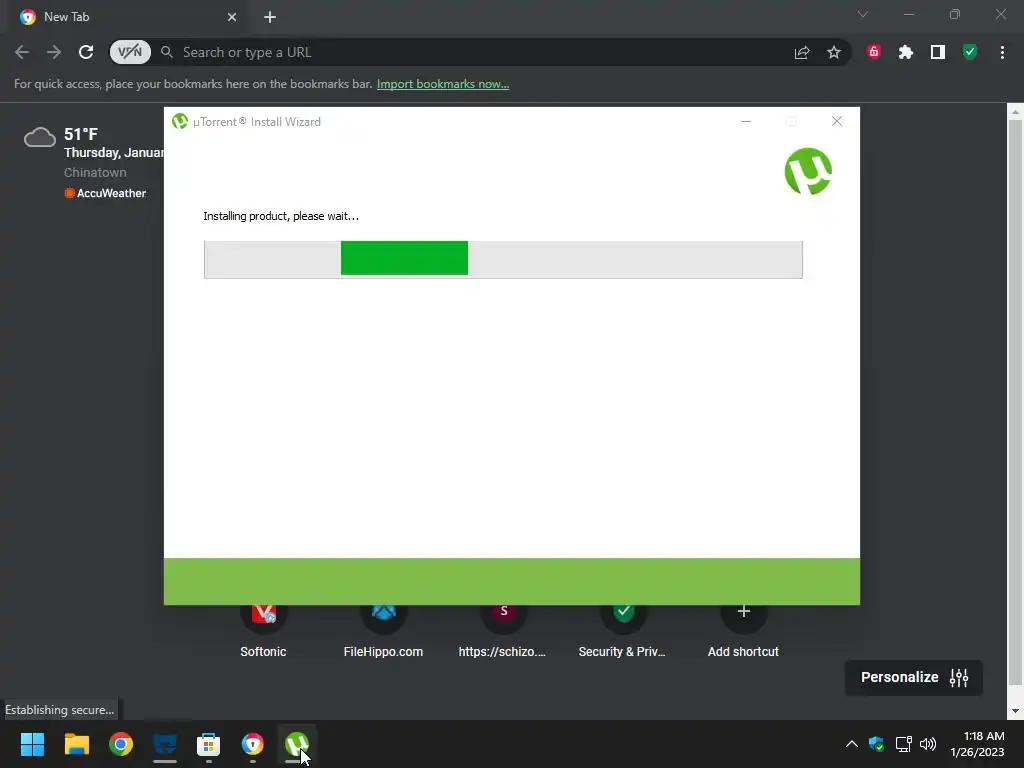1024x768 pixels.
Task: Open the FileHippo.com shortcut
Action: tap(383, 631)
